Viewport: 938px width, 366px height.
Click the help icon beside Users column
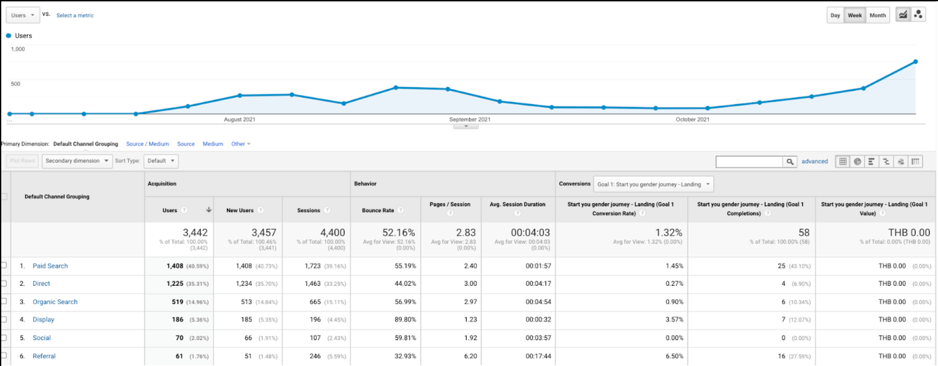[x=184, y=210]
